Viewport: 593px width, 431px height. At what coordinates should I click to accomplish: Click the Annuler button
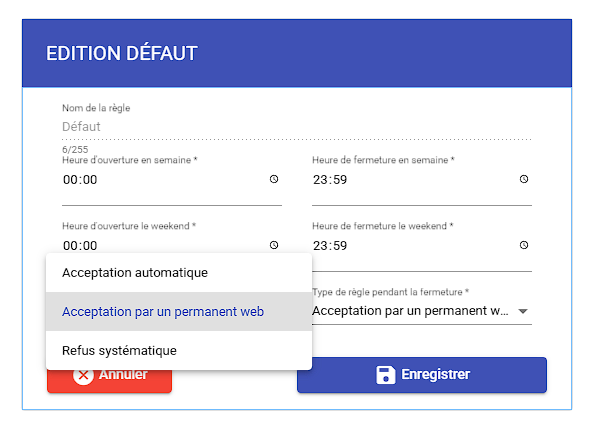coord(109,380)
